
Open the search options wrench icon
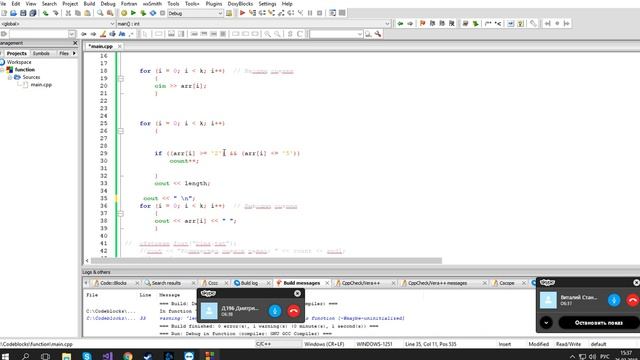[x=378, y=34]
